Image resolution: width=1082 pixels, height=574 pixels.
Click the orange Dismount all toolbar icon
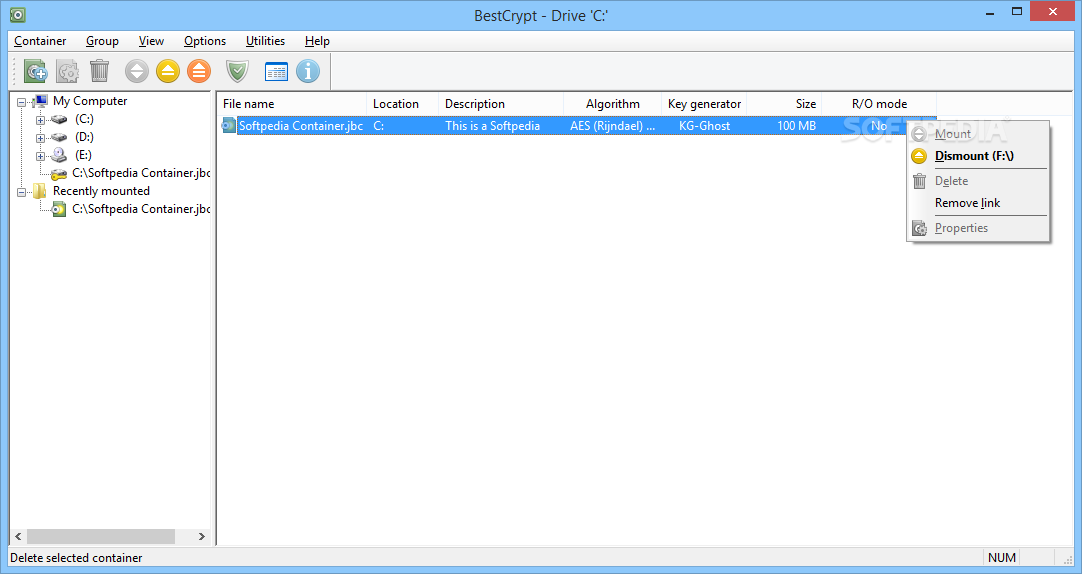click(x=199, y=71)
